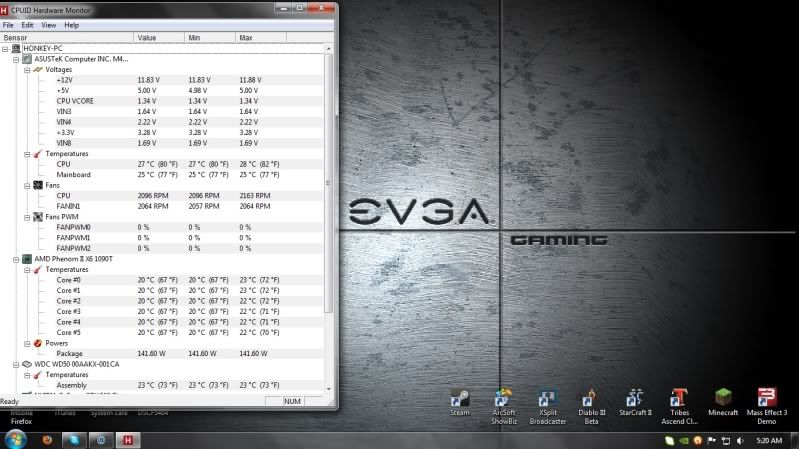Click the HWMonitor taskbar button
Screen dimensions: 799x449
tap(127, 440)
